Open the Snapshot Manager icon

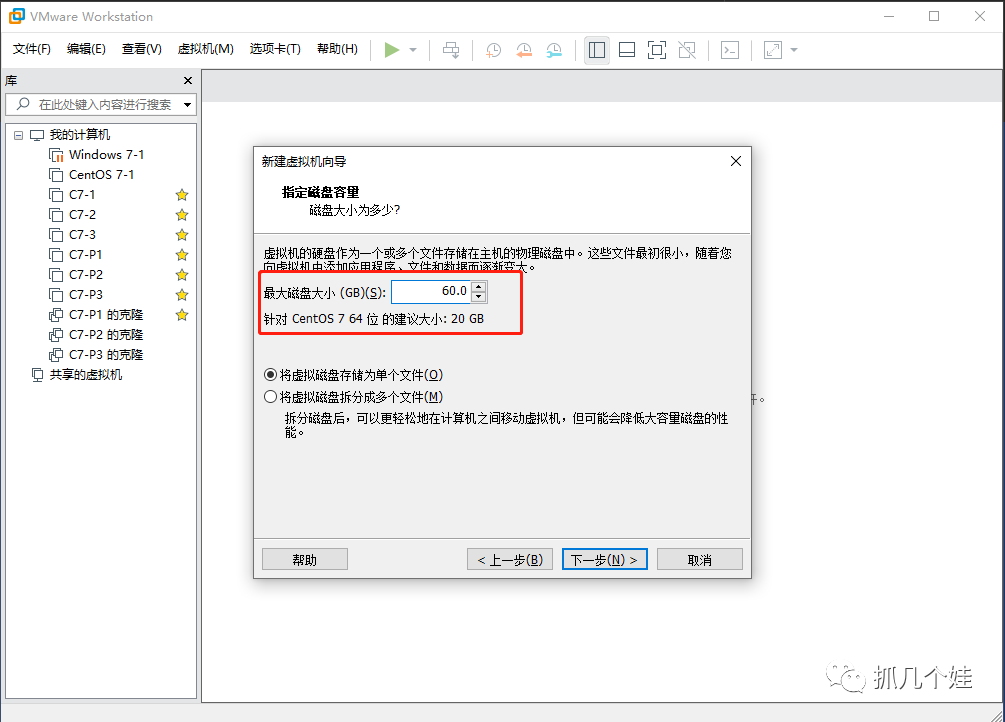(x=554, y=50)
